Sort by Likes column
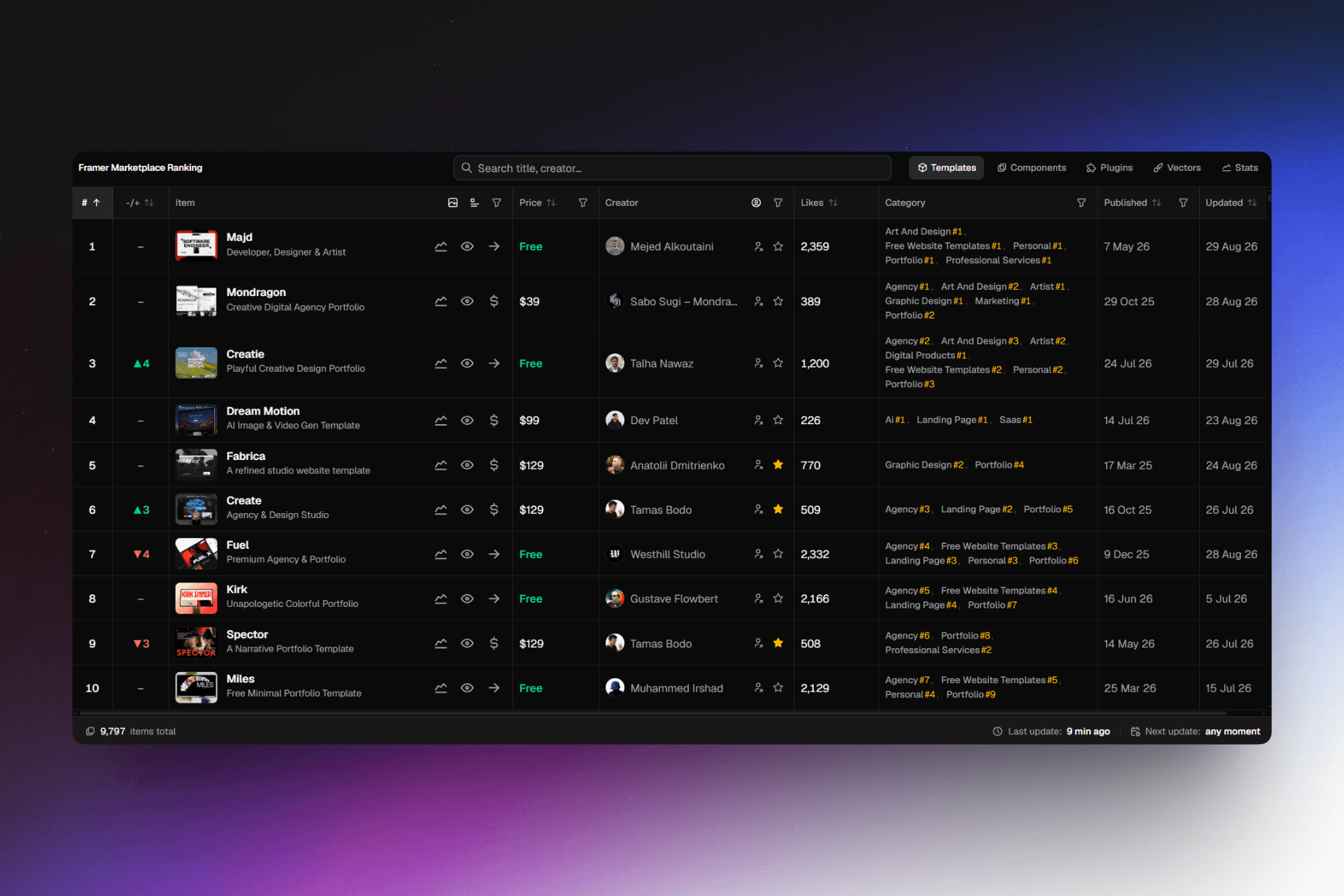The image size is (1344, 896). click(x=819, y=203)
